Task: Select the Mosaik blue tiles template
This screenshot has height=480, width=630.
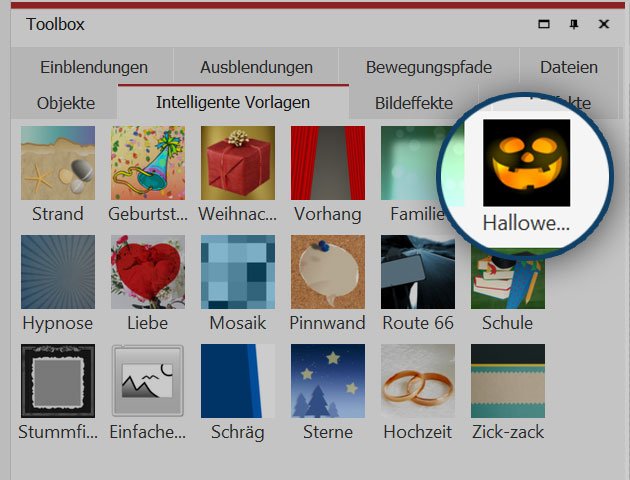Action: pyautogui.click(x=238, y=272)
